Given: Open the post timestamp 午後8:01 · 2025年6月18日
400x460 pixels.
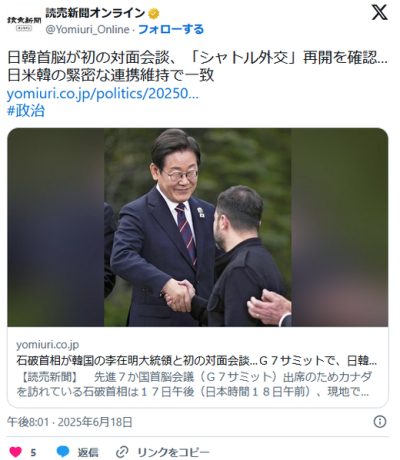Looking at the screenshot, I should [x=70, y=422].
